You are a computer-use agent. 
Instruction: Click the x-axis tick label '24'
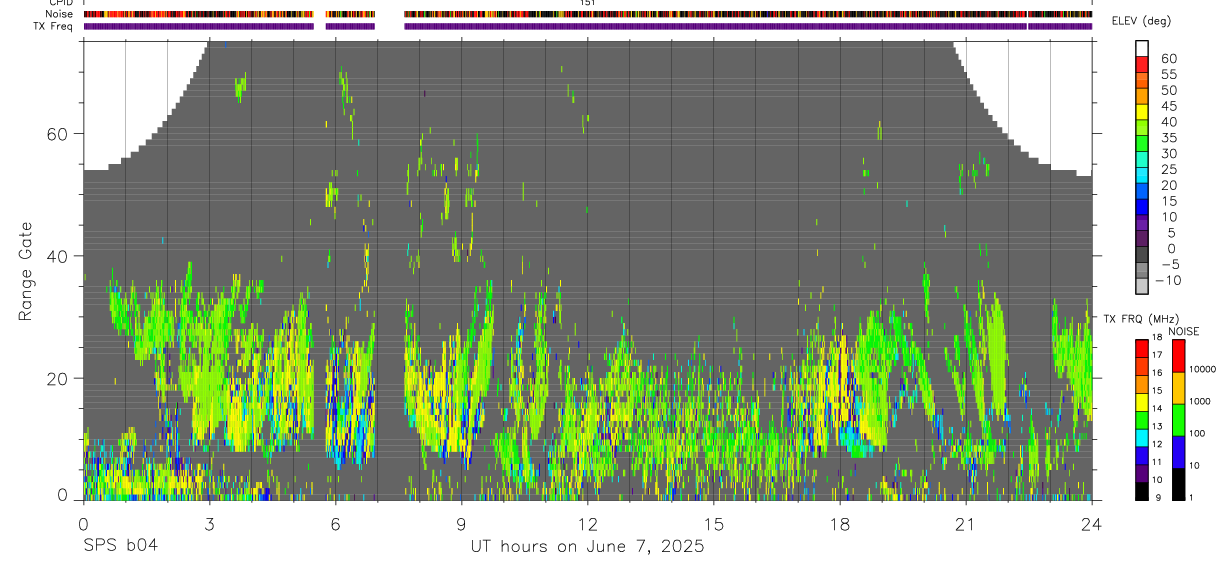[x=1092, y=523]
